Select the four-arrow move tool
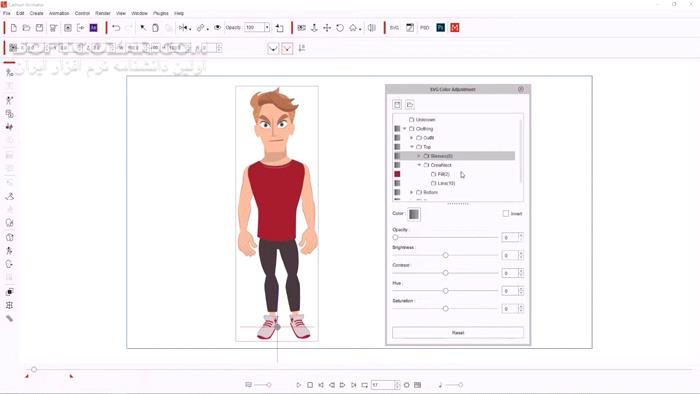The height and width of the screenshot is (394, 700). click(x=327, y=28)
